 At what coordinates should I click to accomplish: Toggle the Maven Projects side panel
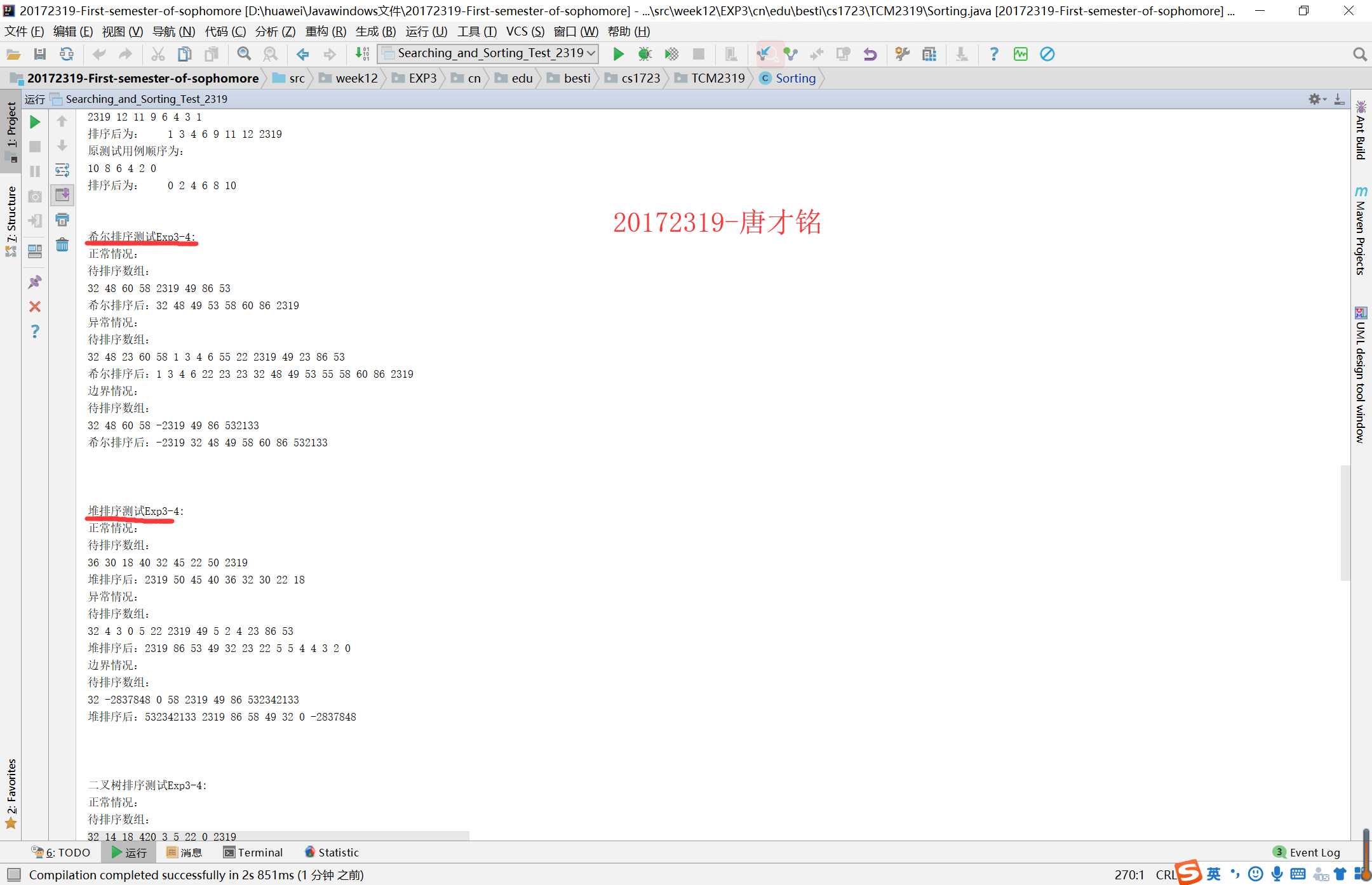tap(1361, 231)
